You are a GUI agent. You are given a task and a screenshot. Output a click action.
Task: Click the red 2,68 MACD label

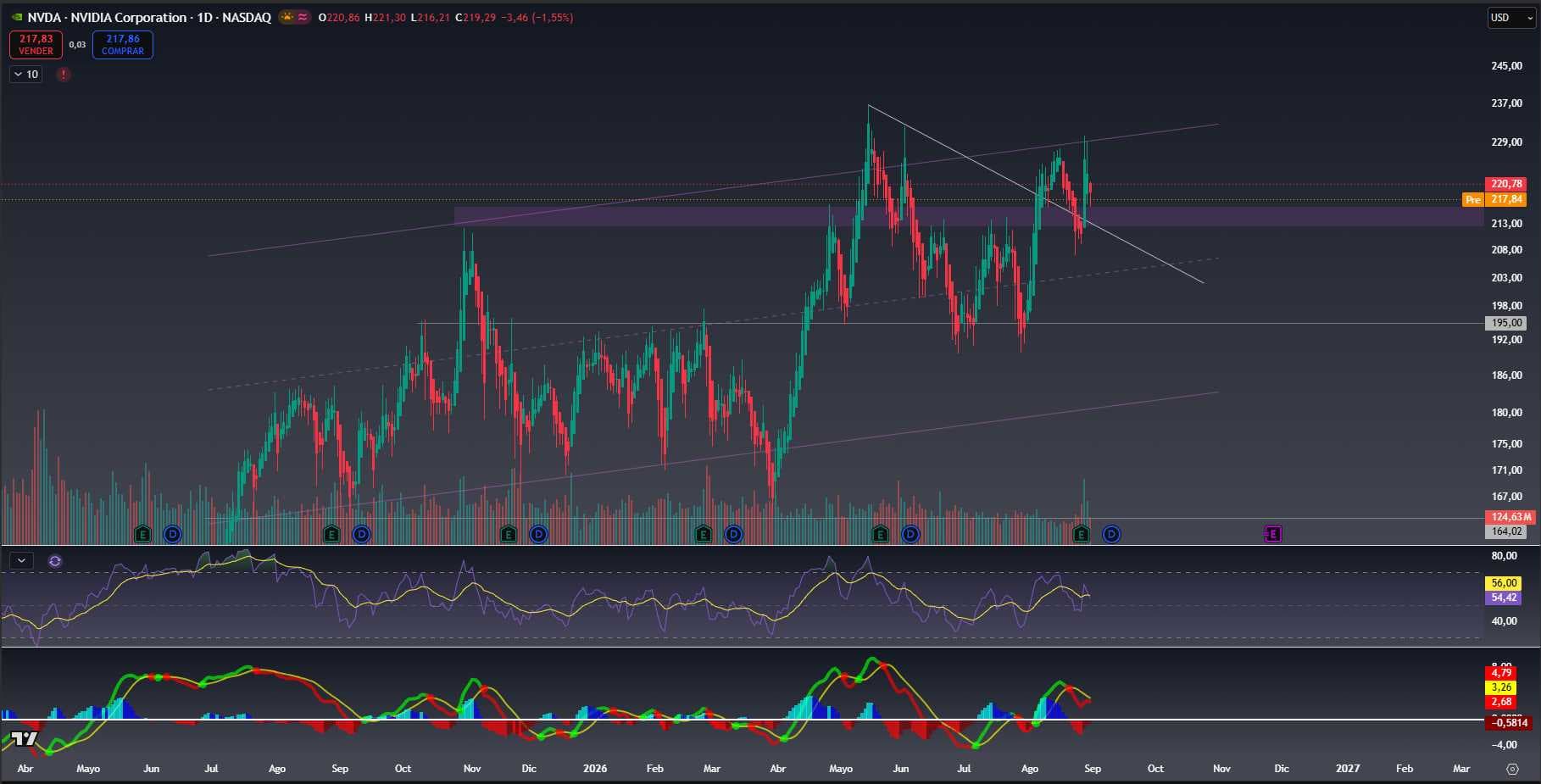pyautogui.click(x=1501, y=702)
